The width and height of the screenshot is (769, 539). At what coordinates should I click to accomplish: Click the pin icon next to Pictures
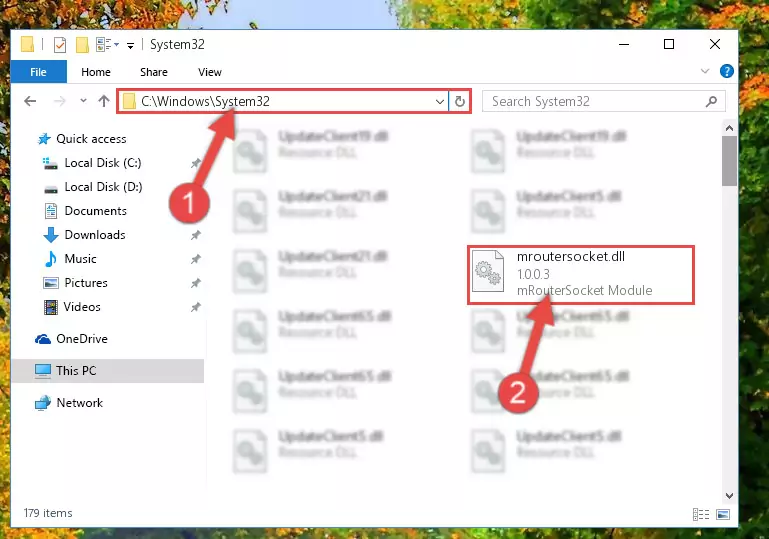coord(196,283)
